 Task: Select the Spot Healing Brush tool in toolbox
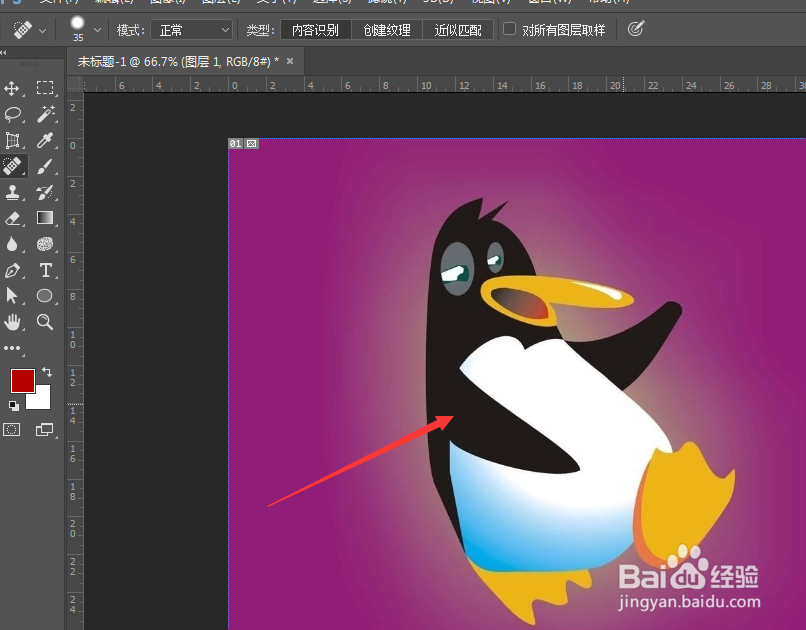coord(12,166)
